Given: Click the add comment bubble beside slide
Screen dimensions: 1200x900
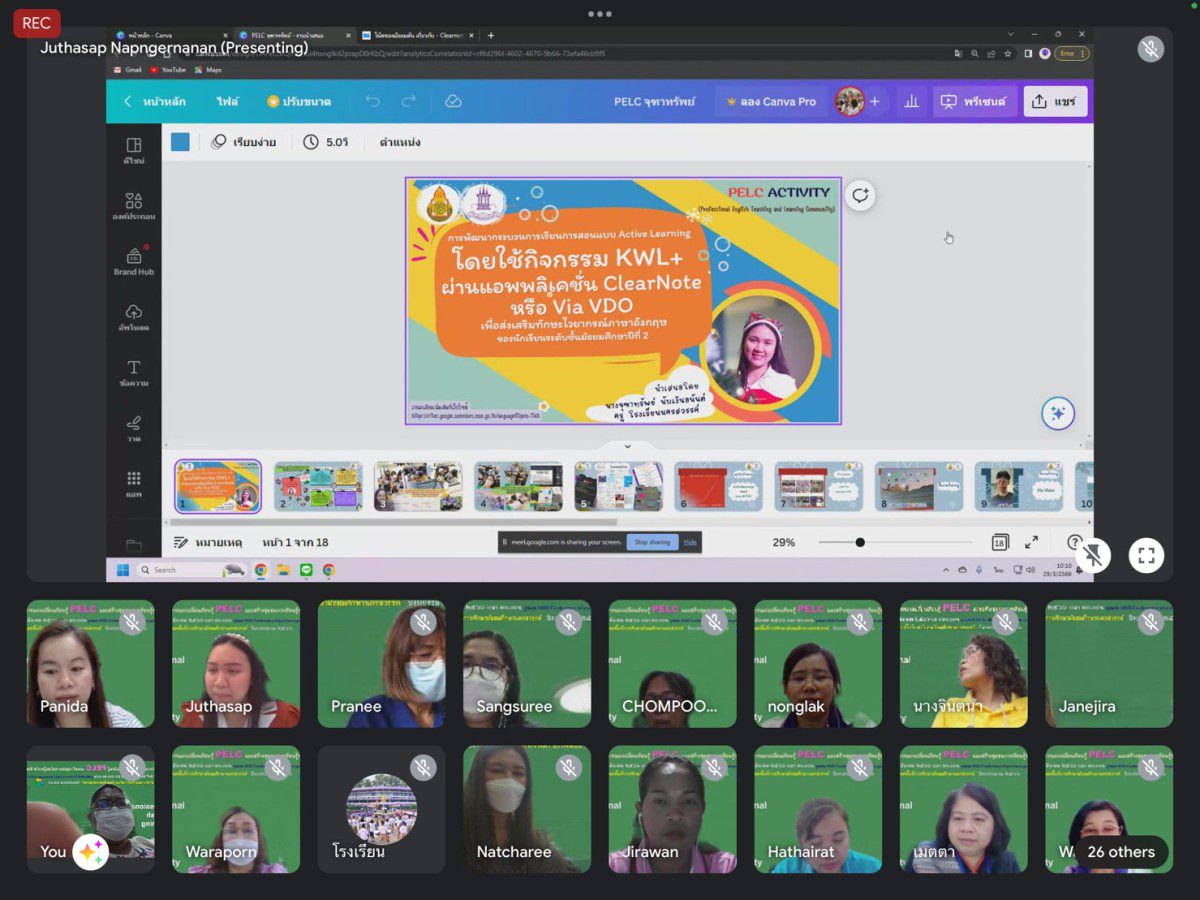Looking at the screenshot, I should tap(860, 195).
